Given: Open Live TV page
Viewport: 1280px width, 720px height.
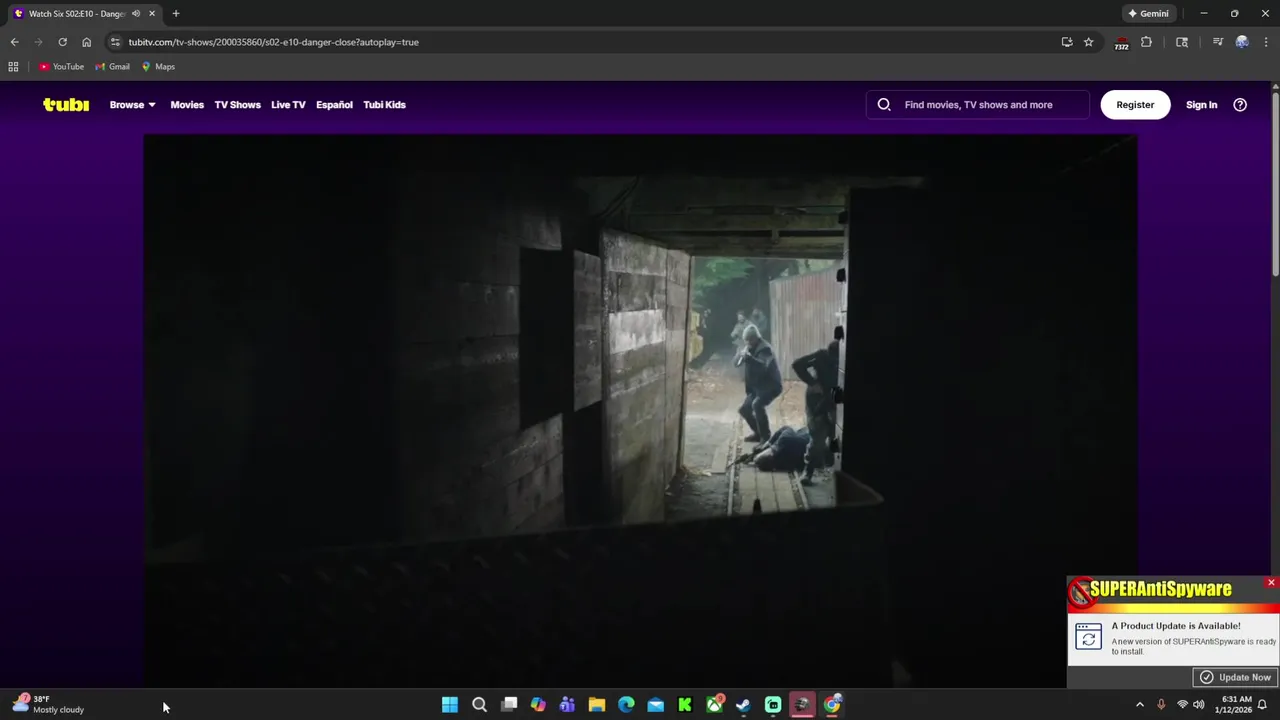Looking at the screenshot, I should pyautogui.click(x=288, y=104).
